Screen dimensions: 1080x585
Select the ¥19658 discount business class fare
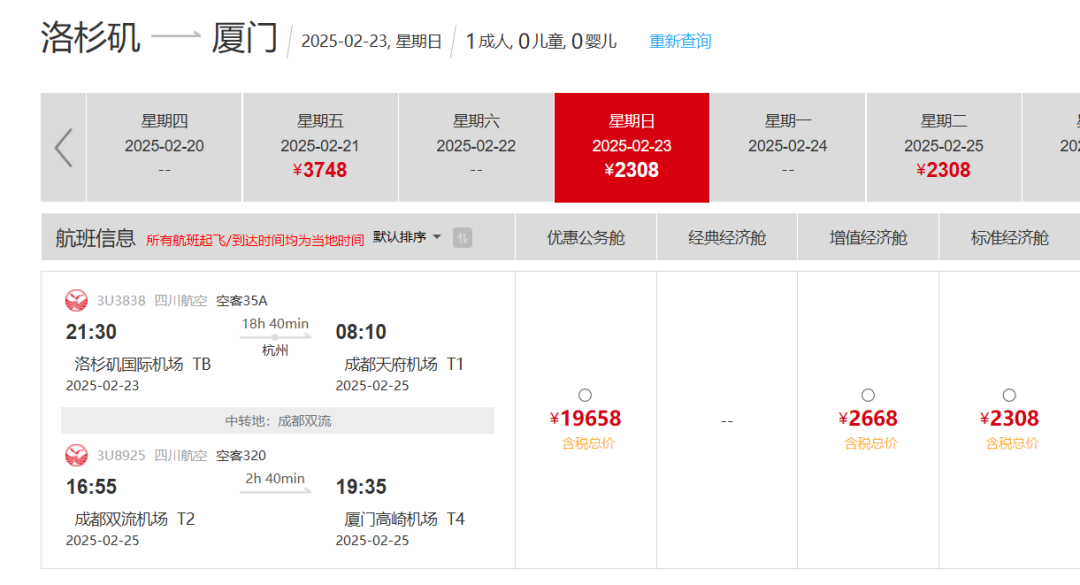pos(585,395)
